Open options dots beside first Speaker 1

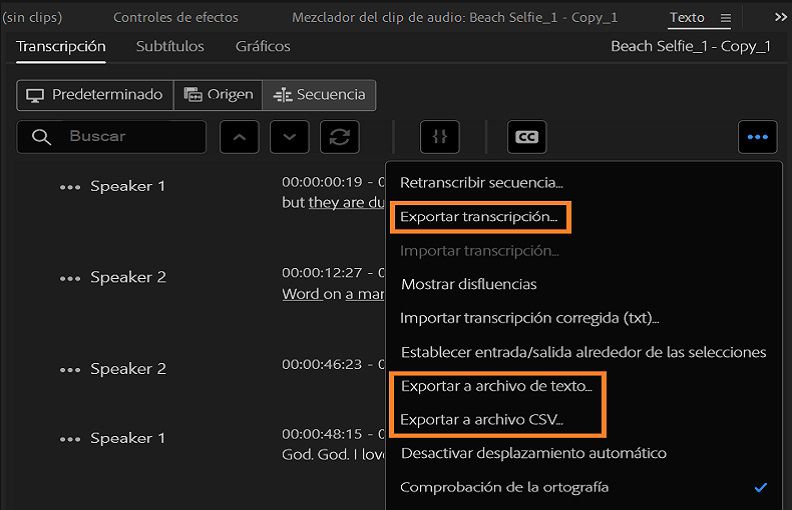(70, 187)
